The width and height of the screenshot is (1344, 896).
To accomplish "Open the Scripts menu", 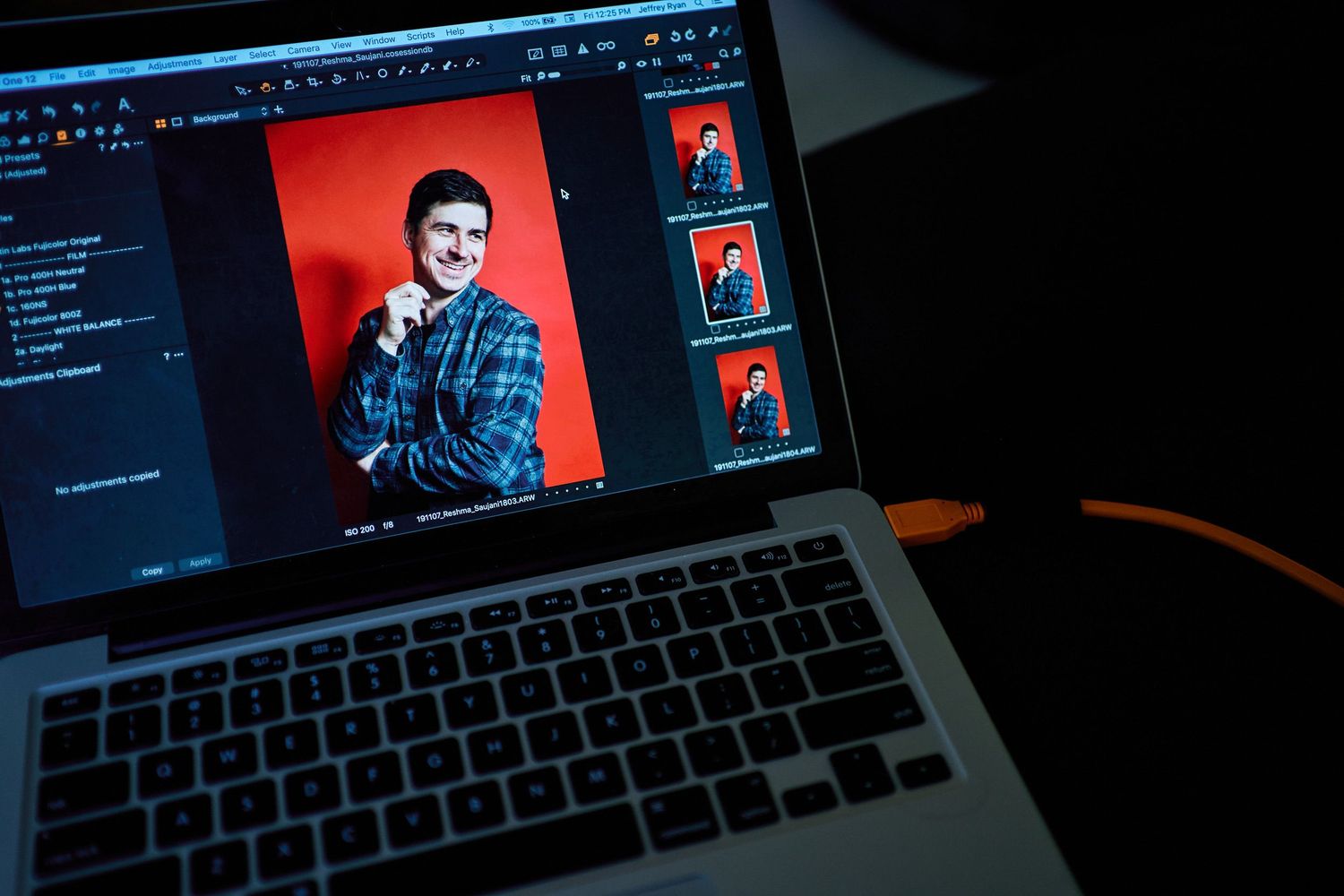I will point(420,35).
